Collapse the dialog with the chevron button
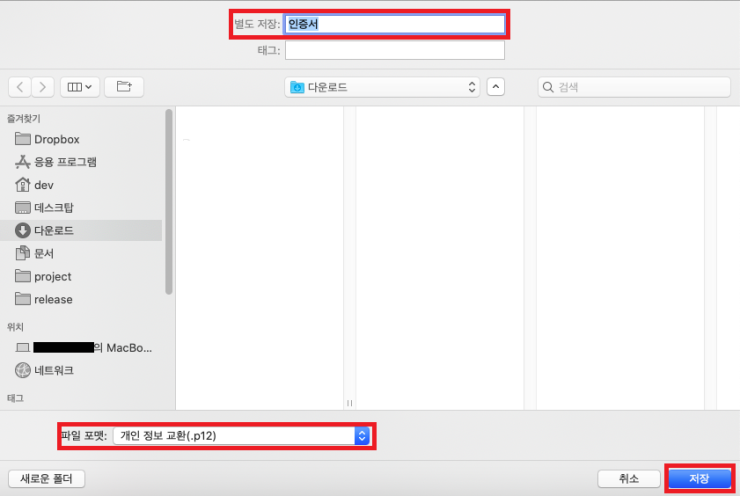This screenshot has width=740, height=496. click(497, 87)
